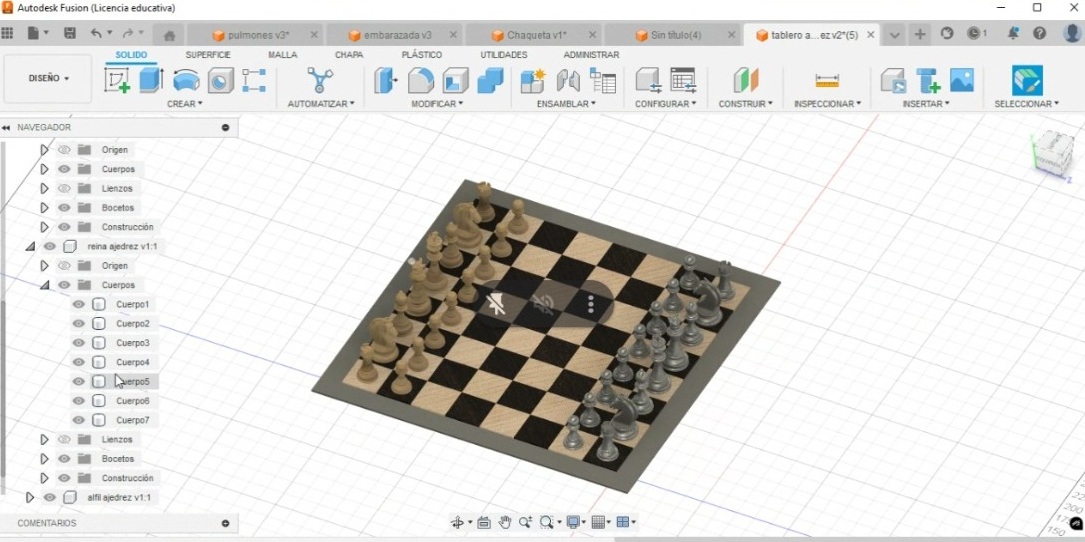Add a new design tab

tap(920, 34)
